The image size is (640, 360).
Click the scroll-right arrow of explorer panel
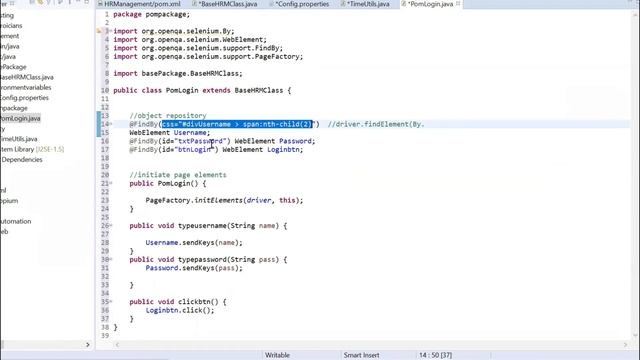(87, 345)
